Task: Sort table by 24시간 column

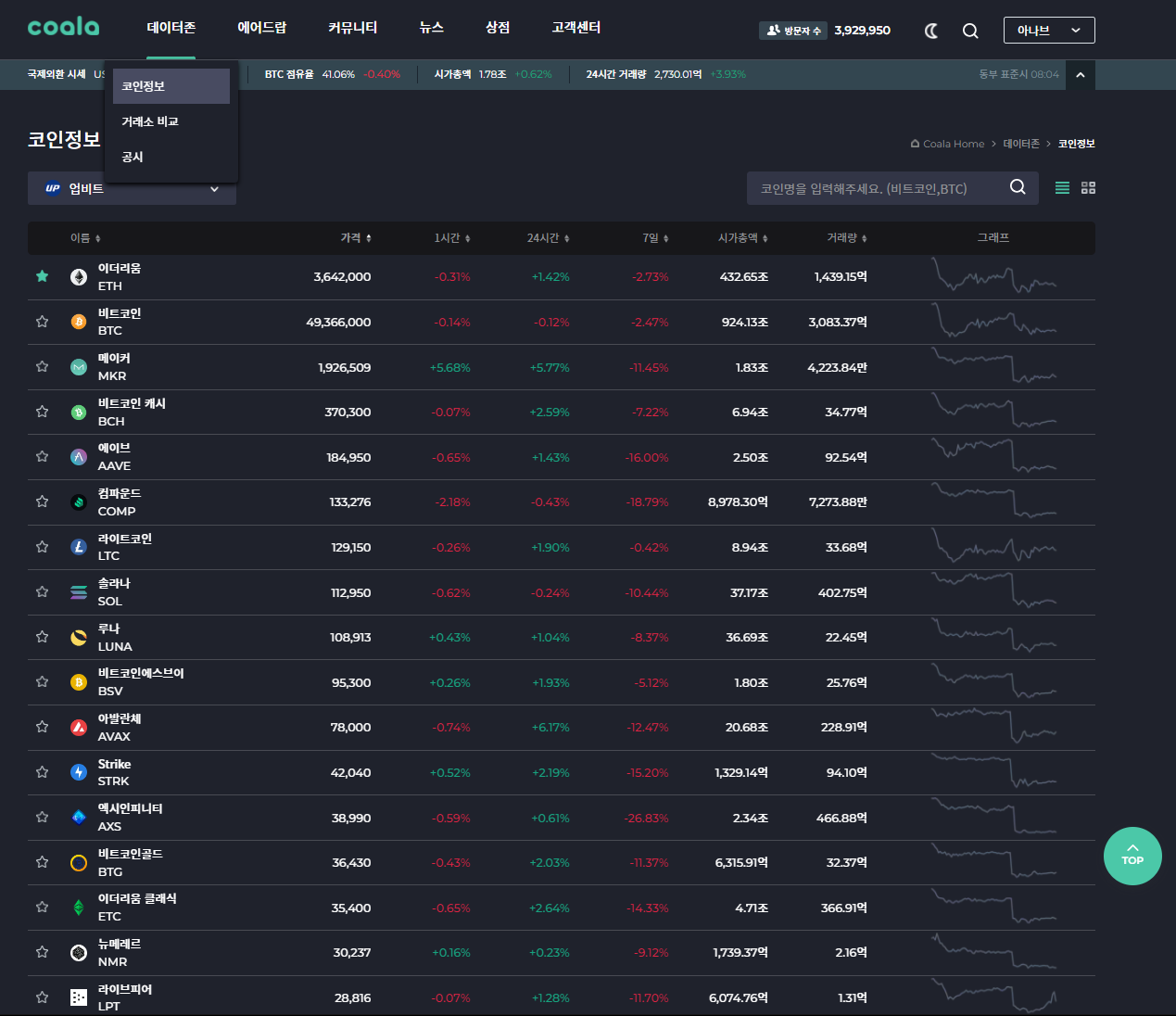Action: point(549,238)
